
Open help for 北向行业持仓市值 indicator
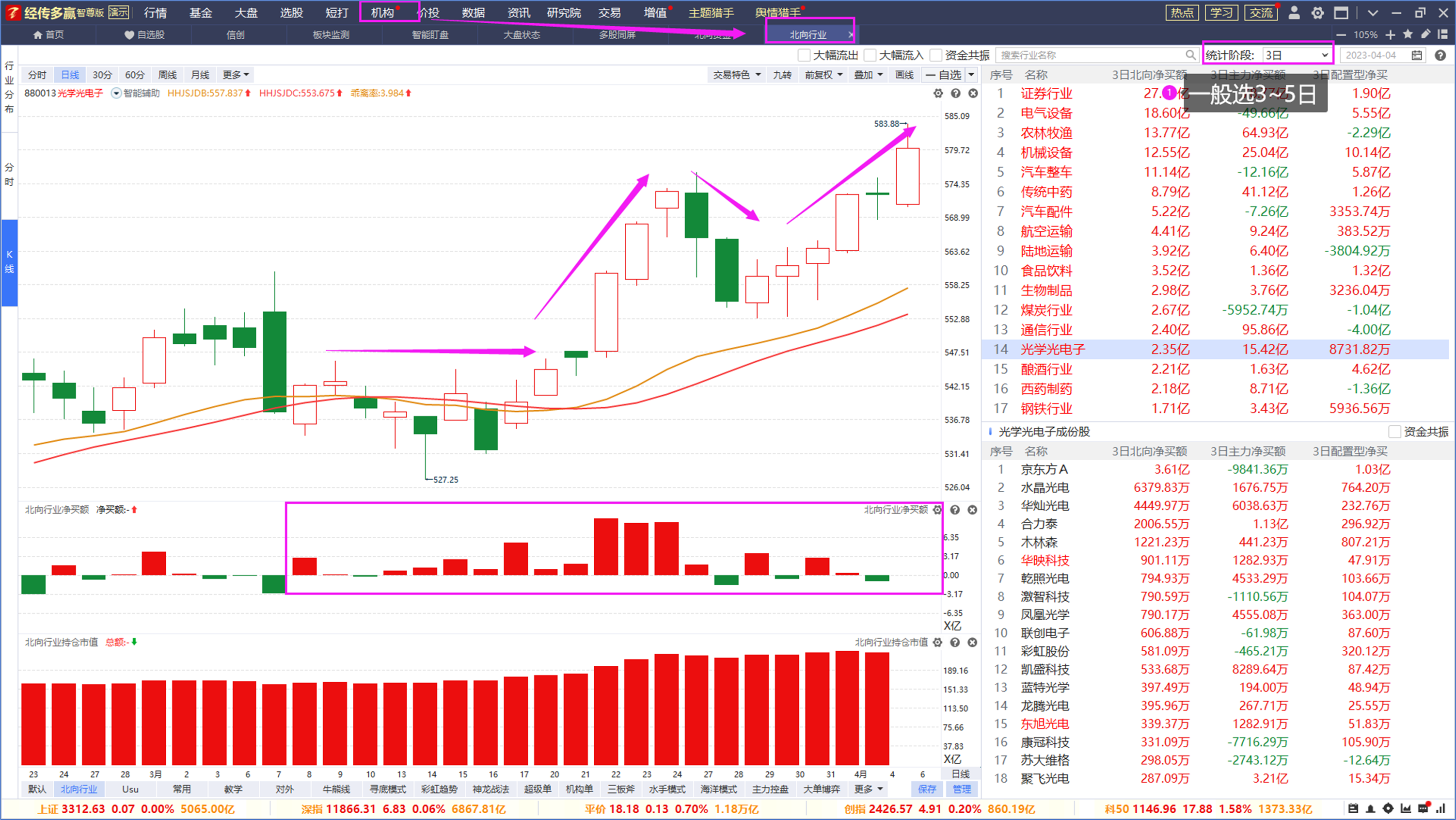(955, 643)
